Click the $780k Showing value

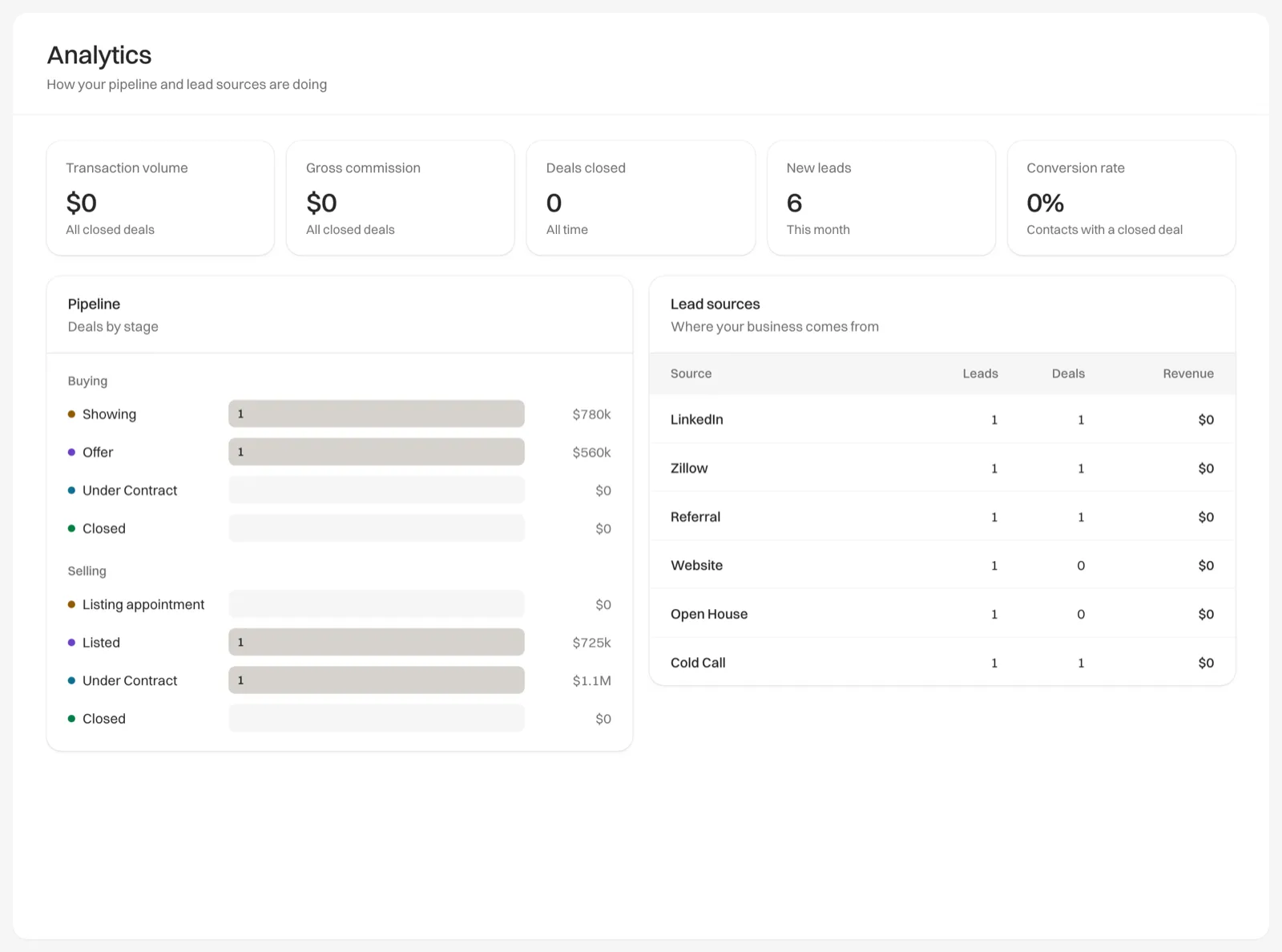pos(591,414)
